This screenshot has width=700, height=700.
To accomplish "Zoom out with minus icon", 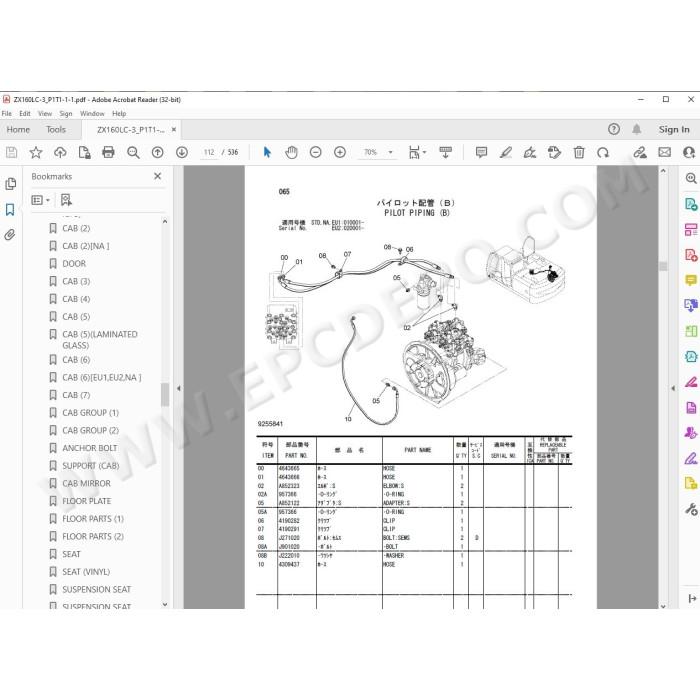I will click(x=315, y=153).
